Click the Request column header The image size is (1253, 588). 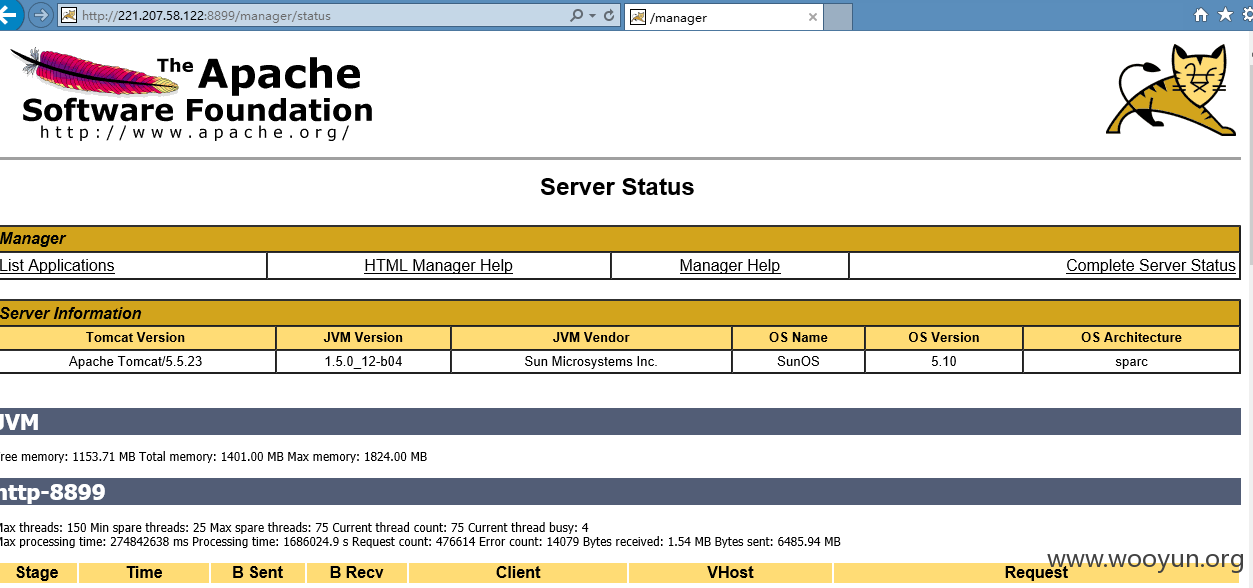(1036, 573)
